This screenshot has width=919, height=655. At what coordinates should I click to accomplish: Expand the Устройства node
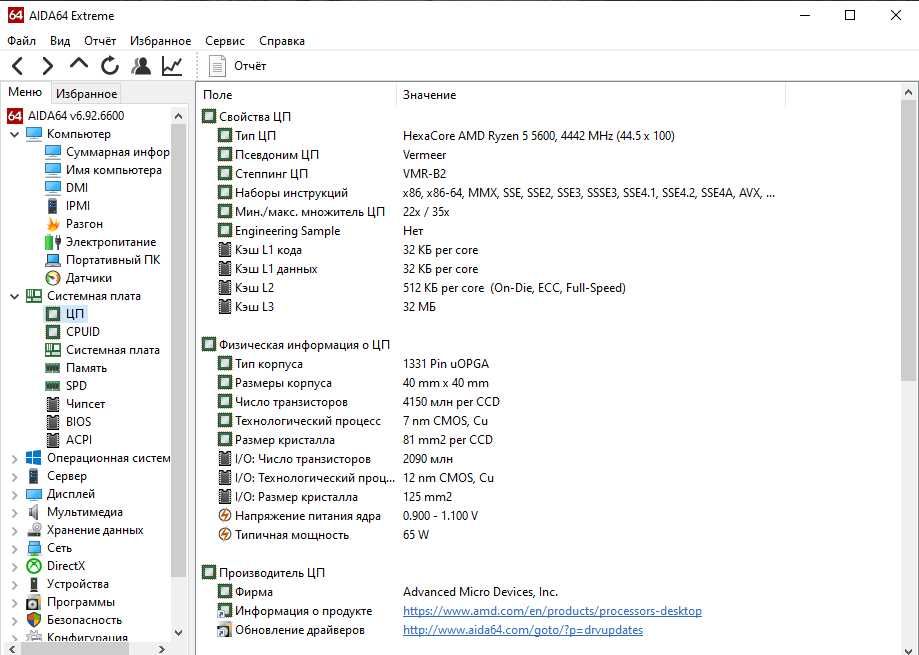[15, 585]
